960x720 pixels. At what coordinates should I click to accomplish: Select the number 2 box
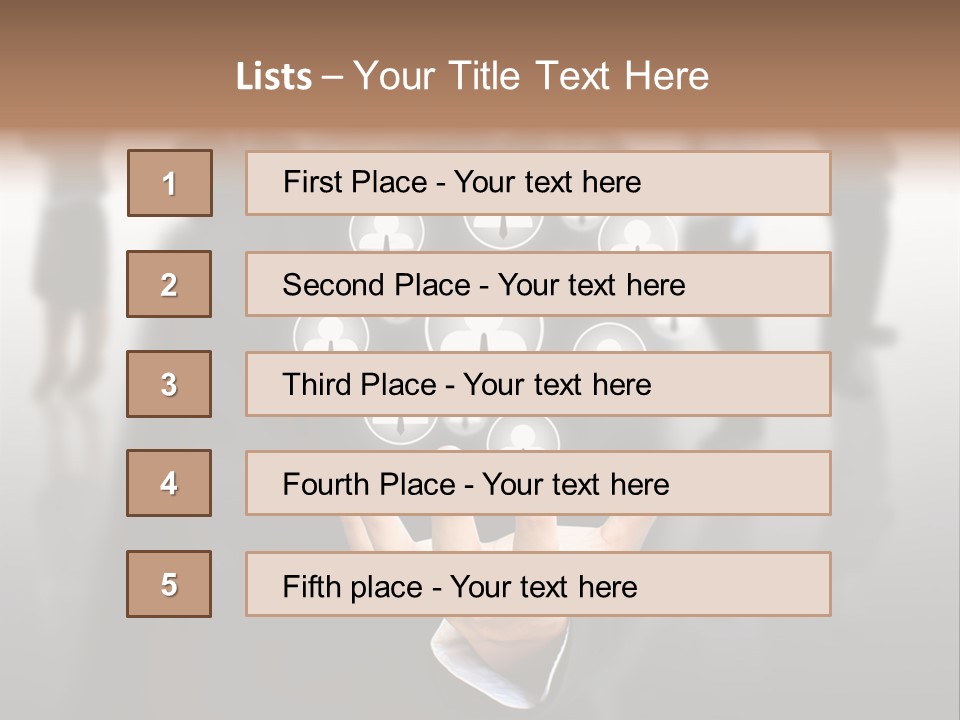click(169, 284)
